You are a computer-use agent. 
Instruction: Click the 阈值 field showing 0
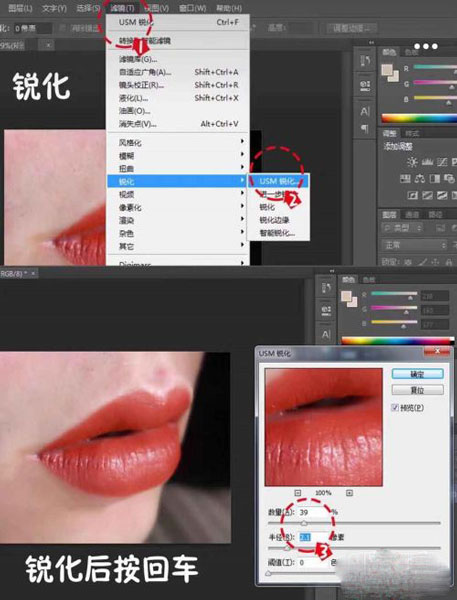click(x=313, y=562)
